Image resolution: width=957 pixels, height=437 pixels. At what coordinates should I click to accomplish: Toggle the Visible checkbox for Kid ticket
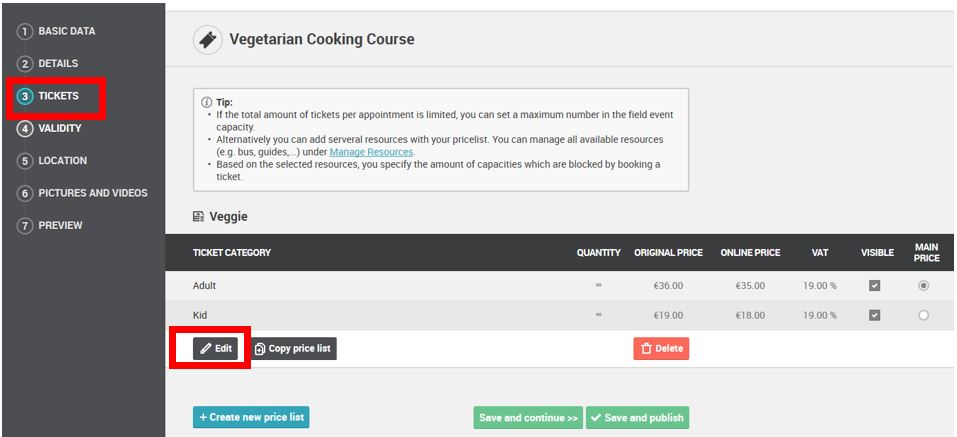[x=875, y=315]
